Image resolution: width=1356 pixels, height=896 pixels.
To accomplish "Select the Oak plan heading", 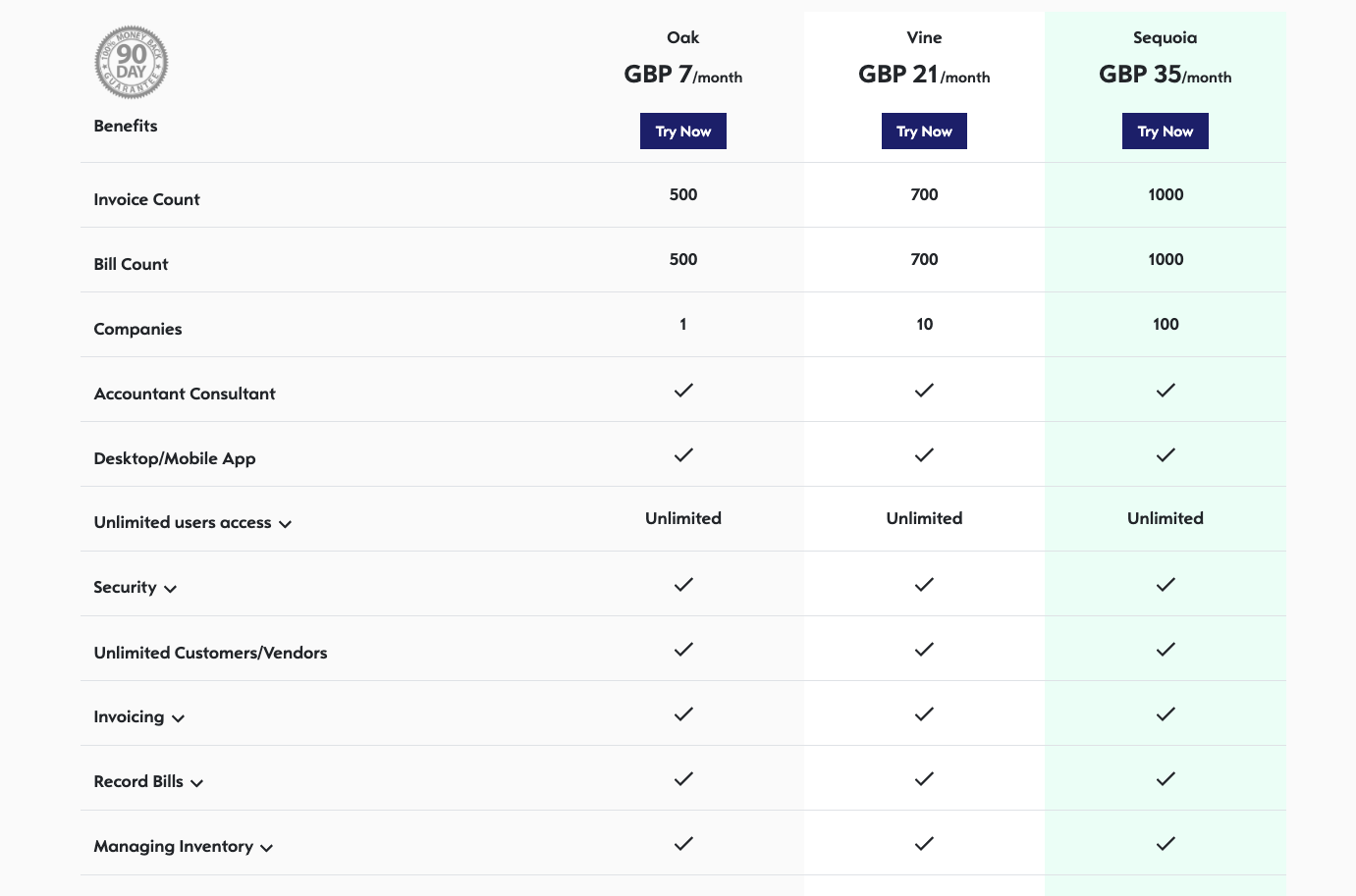I will point(683,37).
